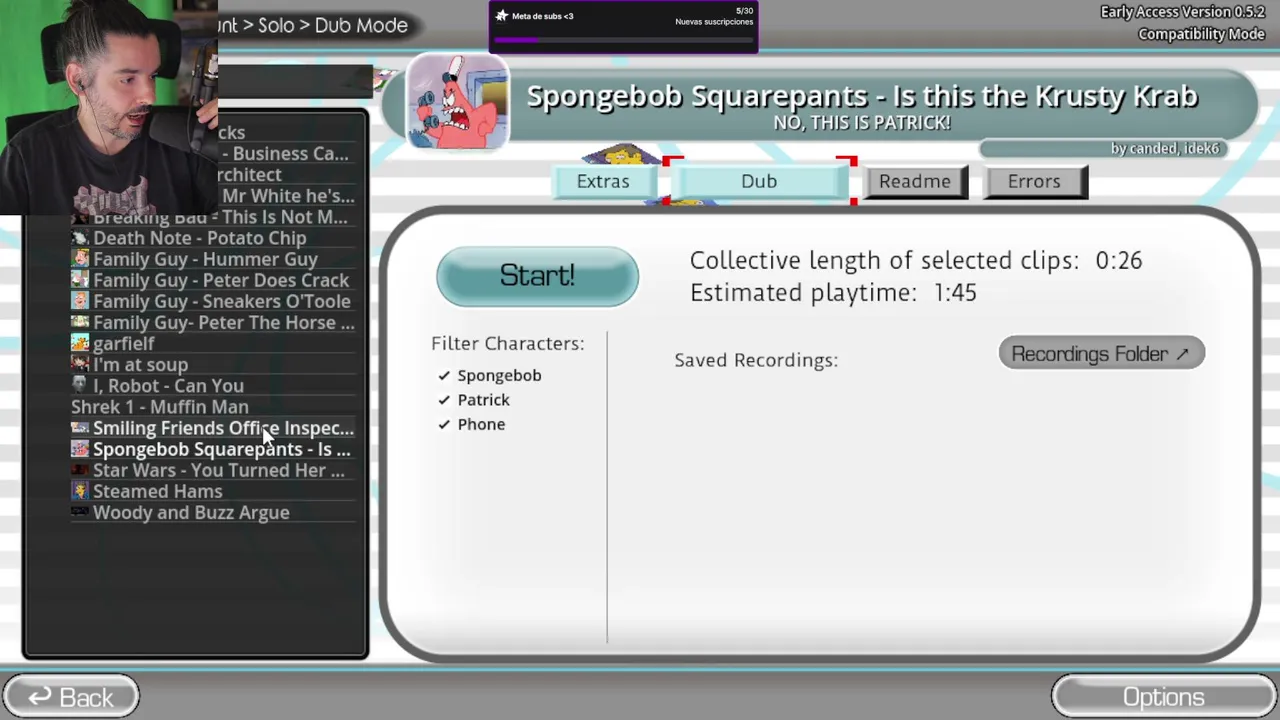The width and height of the screenshot is (1280, 720).
Task: Click the Peter The Horse clip icon
Action: [x=80, y=322]
